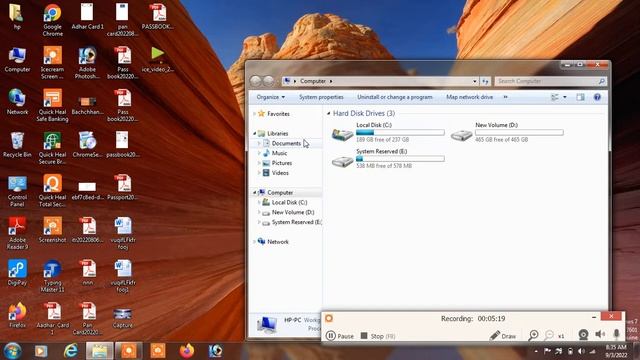Click the recorder zoom out magnifier

549,335
